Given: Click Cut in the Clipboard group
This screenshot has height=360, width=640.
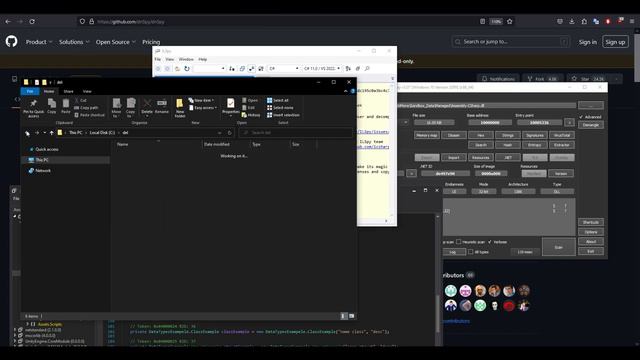Looking at the screenshot, I should 80,100.
